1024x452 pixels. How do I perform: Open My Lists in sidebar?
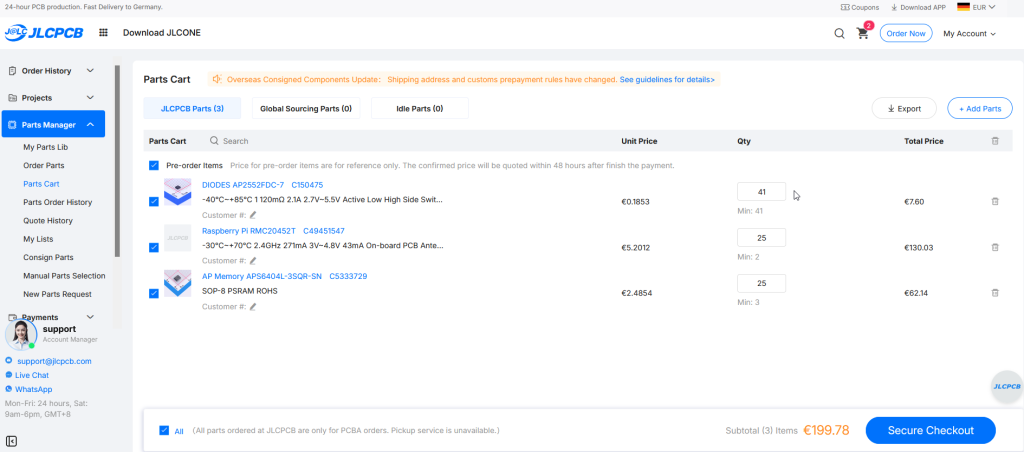coord(39,239)
